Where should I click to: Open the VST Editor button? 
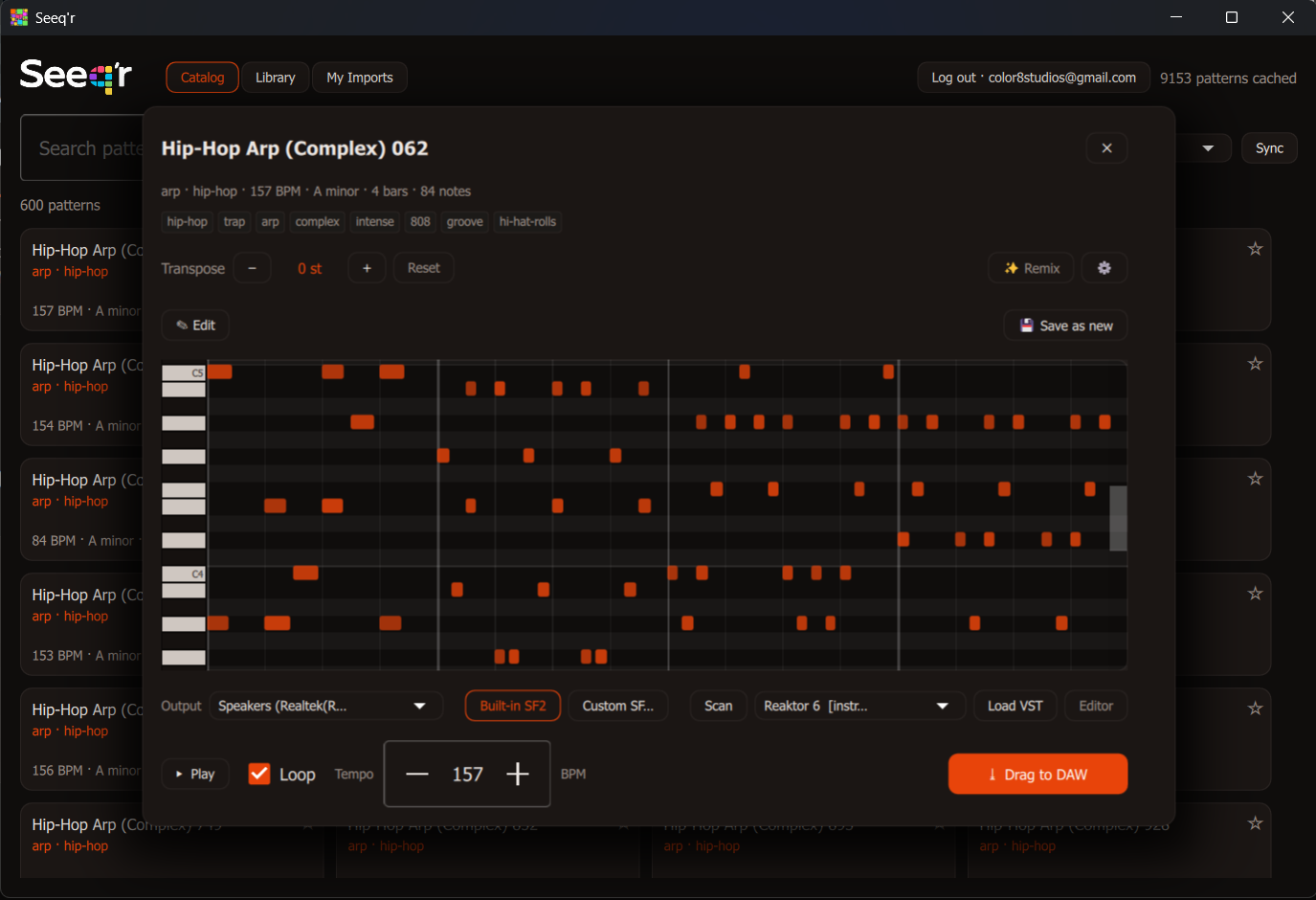coord(1096,706)
